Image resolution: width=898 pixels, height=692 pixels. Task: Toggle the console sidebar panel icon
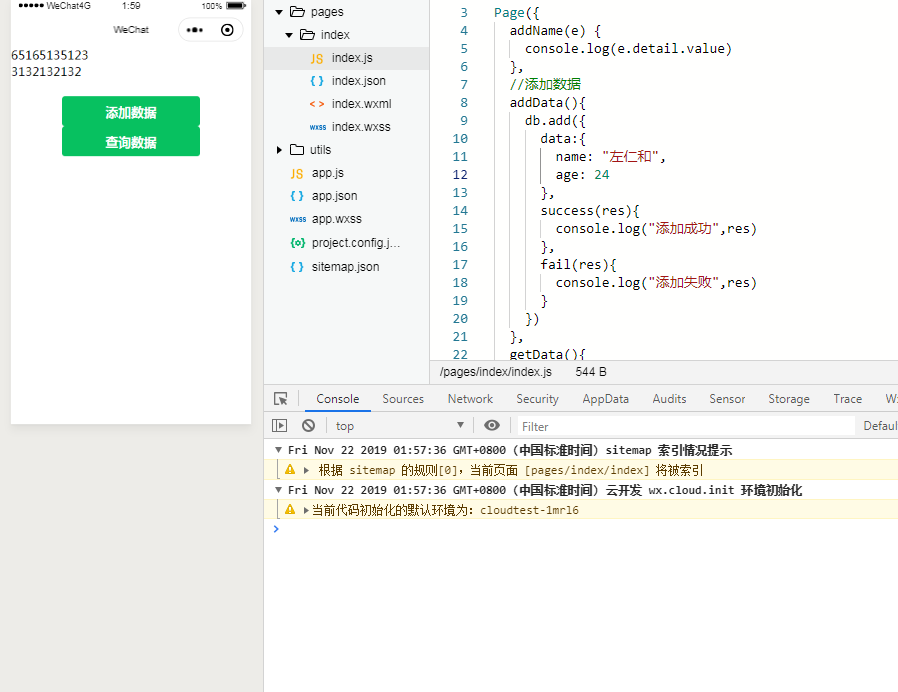coord(280,426)
